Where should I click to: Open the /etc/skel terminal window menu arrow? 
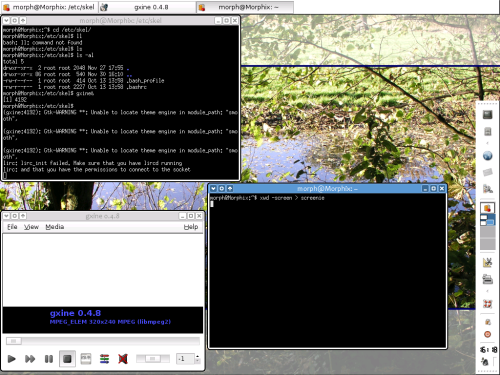6,20
